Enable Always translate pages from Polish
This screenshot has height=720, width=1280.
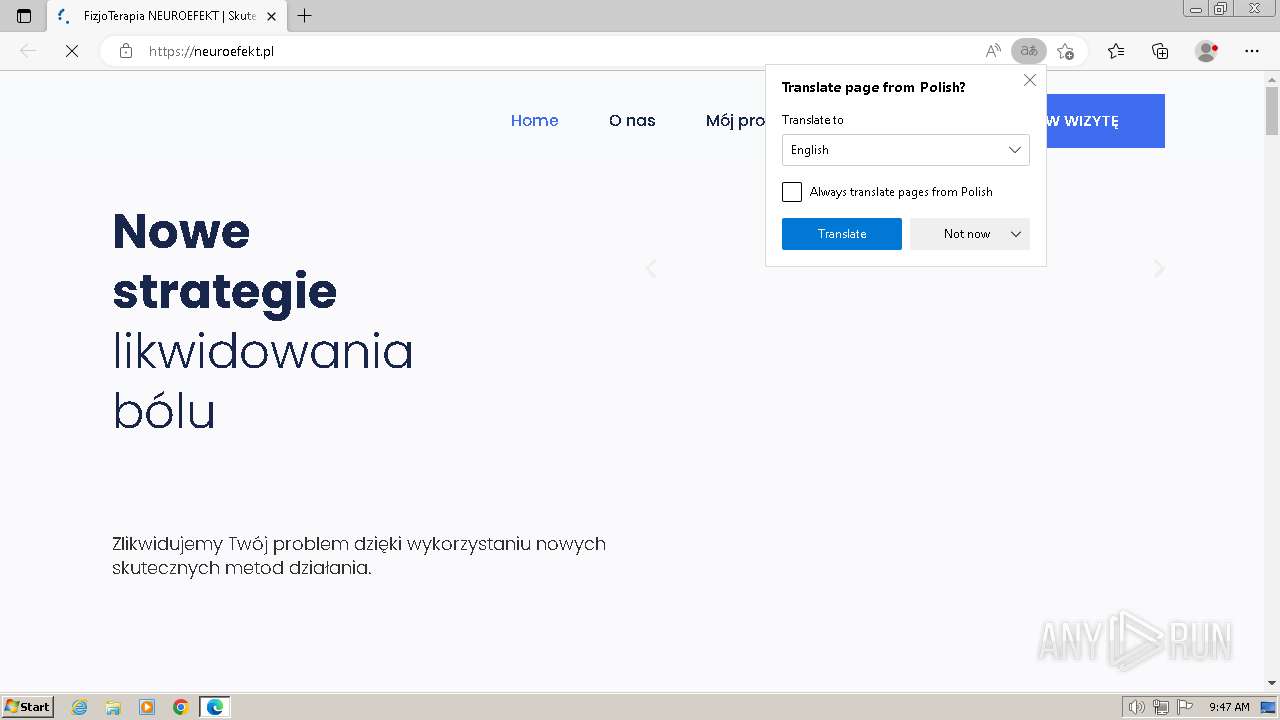tap(792, 192)
